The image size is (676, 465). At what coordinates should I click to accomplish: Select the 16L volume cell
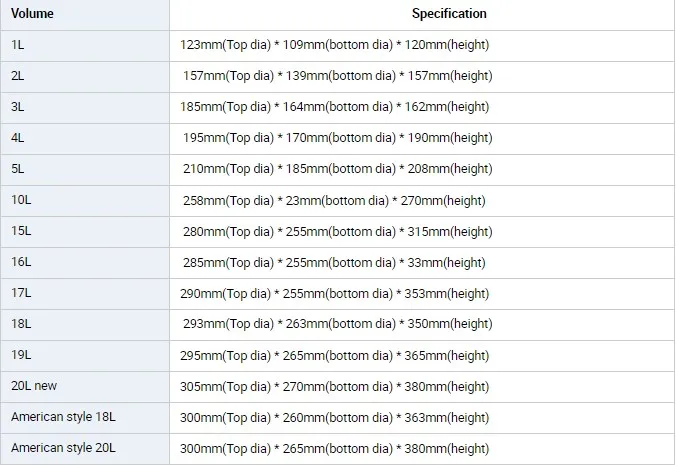[21, 262]
